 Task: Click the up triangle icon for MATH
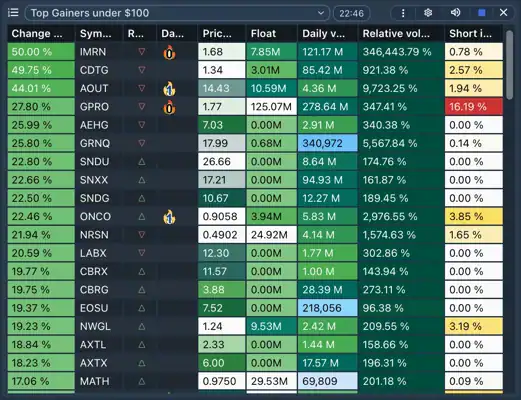point(142,381)
